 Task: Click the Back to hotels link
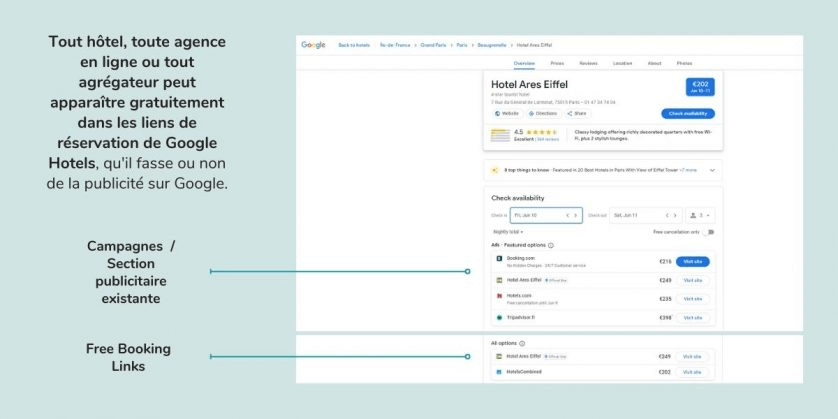coord(354,45)
